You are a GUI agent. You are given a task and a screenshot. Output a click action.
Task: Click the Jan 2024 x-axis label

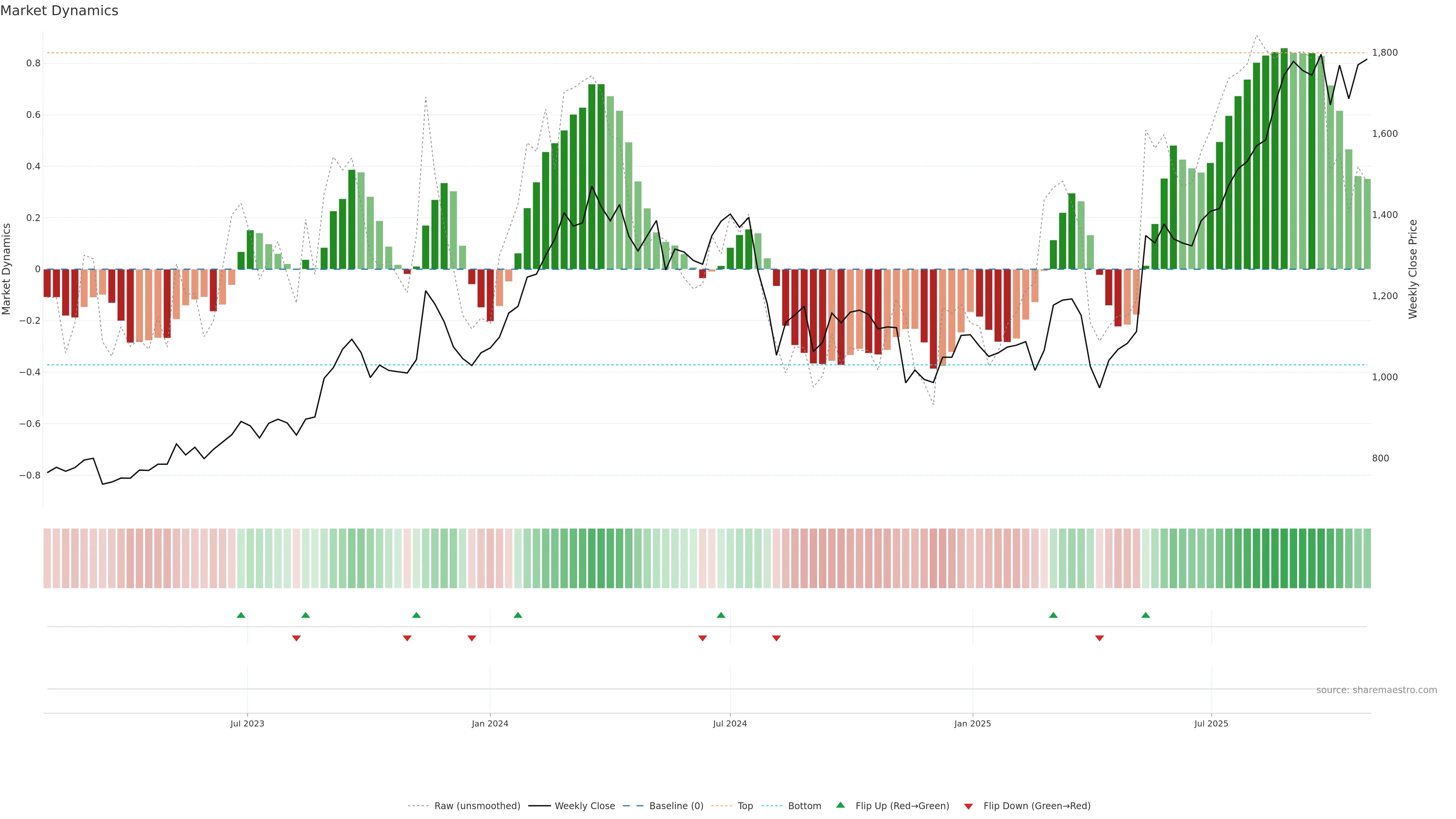point(490,723)
